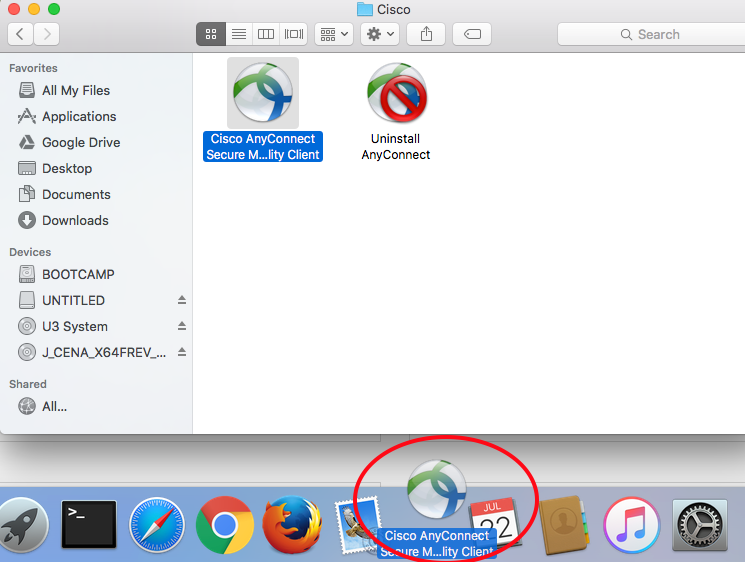The image size is (745, 562).
Task: Open Terminal from the Dock
Action: pyautogui.click(x=89, y=524)
